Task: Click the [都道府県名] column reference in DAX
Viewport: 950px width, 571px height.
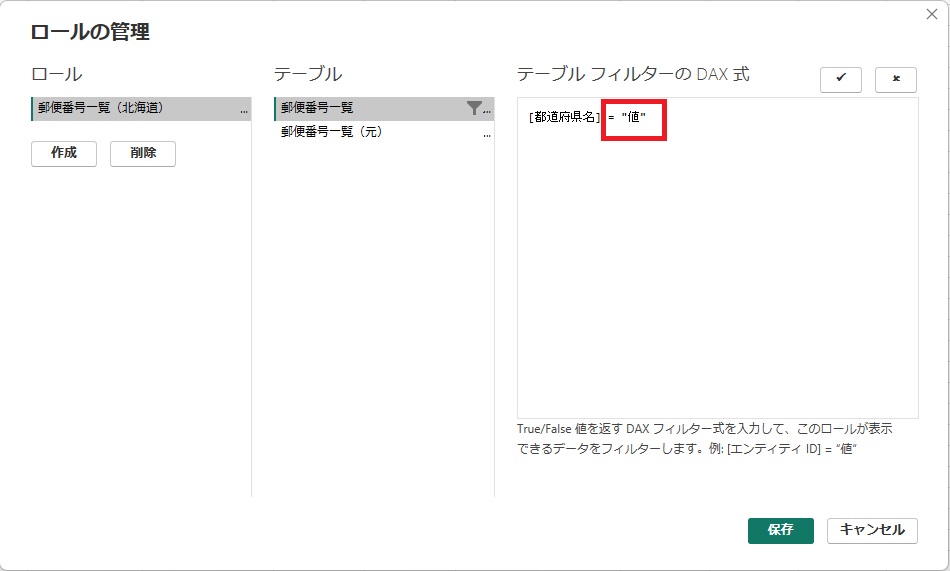Action: (564, 118)
